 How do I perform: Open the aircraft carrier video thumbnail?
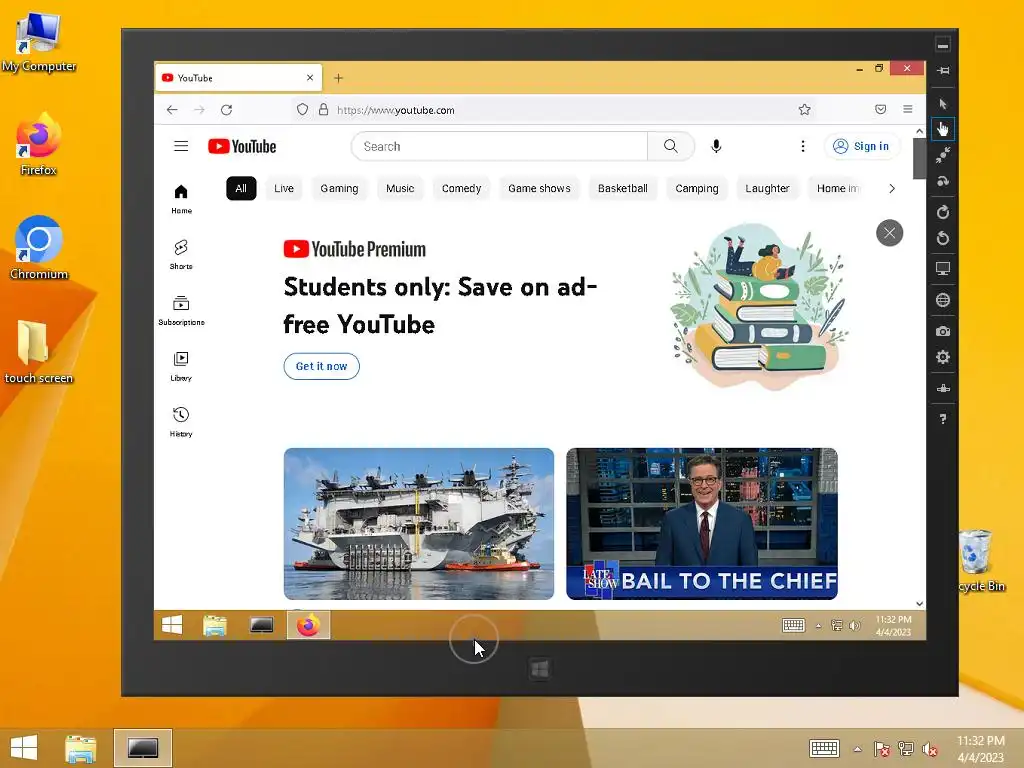tap(419, 524)
